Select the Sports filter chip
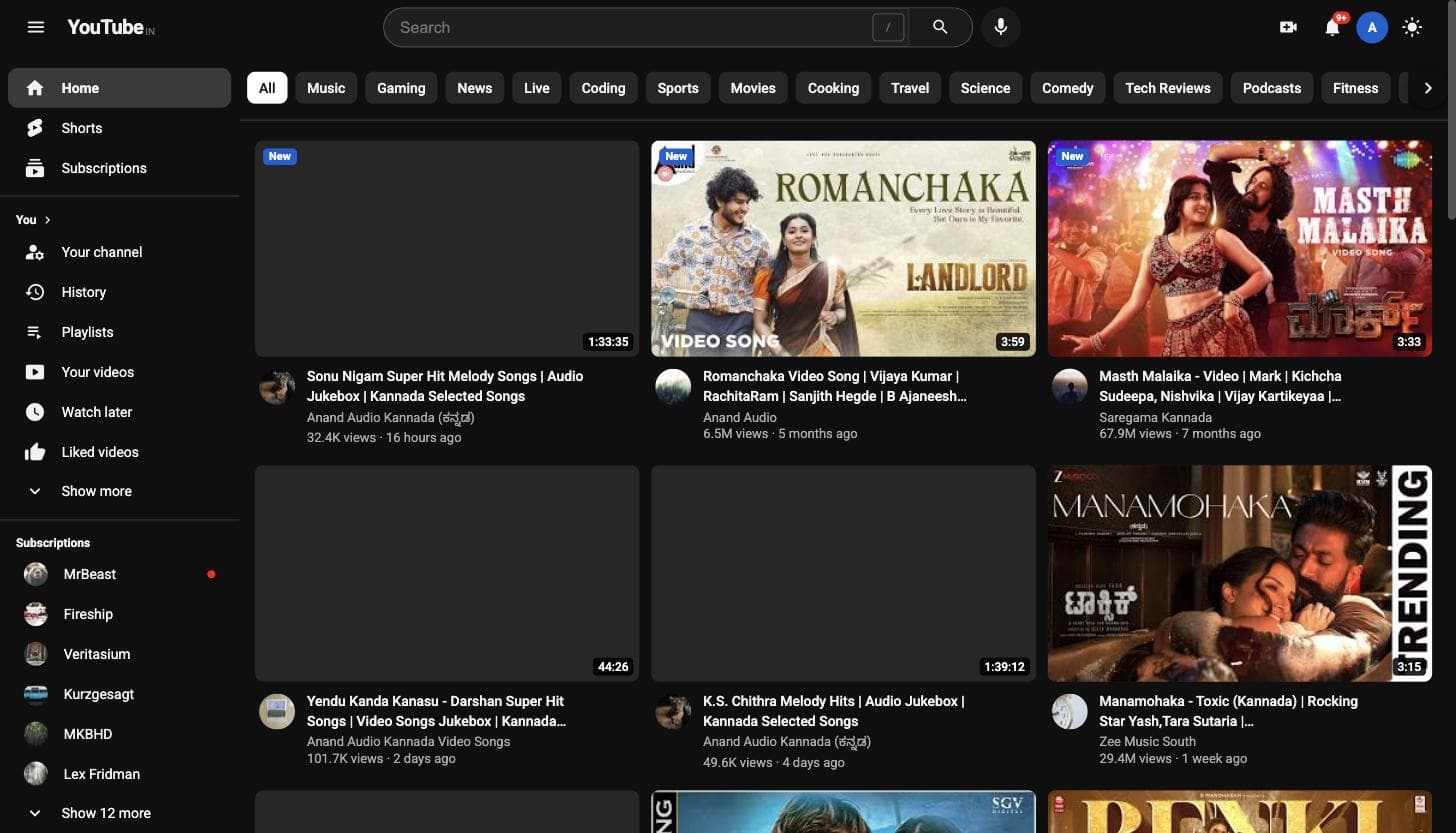Image resolution: width=1456 pixels, height=833 pixels. (678, 88)
